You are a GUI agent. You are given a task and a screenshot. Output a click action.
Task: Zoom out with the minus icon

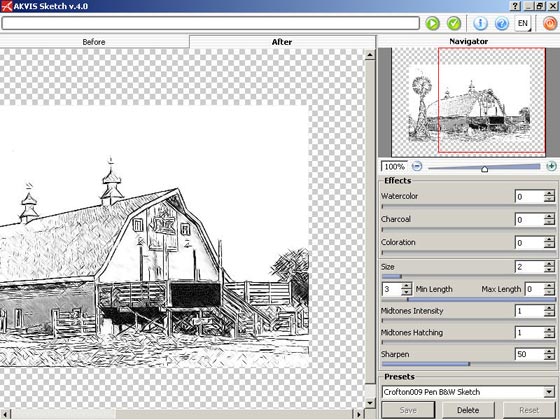click(417, 166)
